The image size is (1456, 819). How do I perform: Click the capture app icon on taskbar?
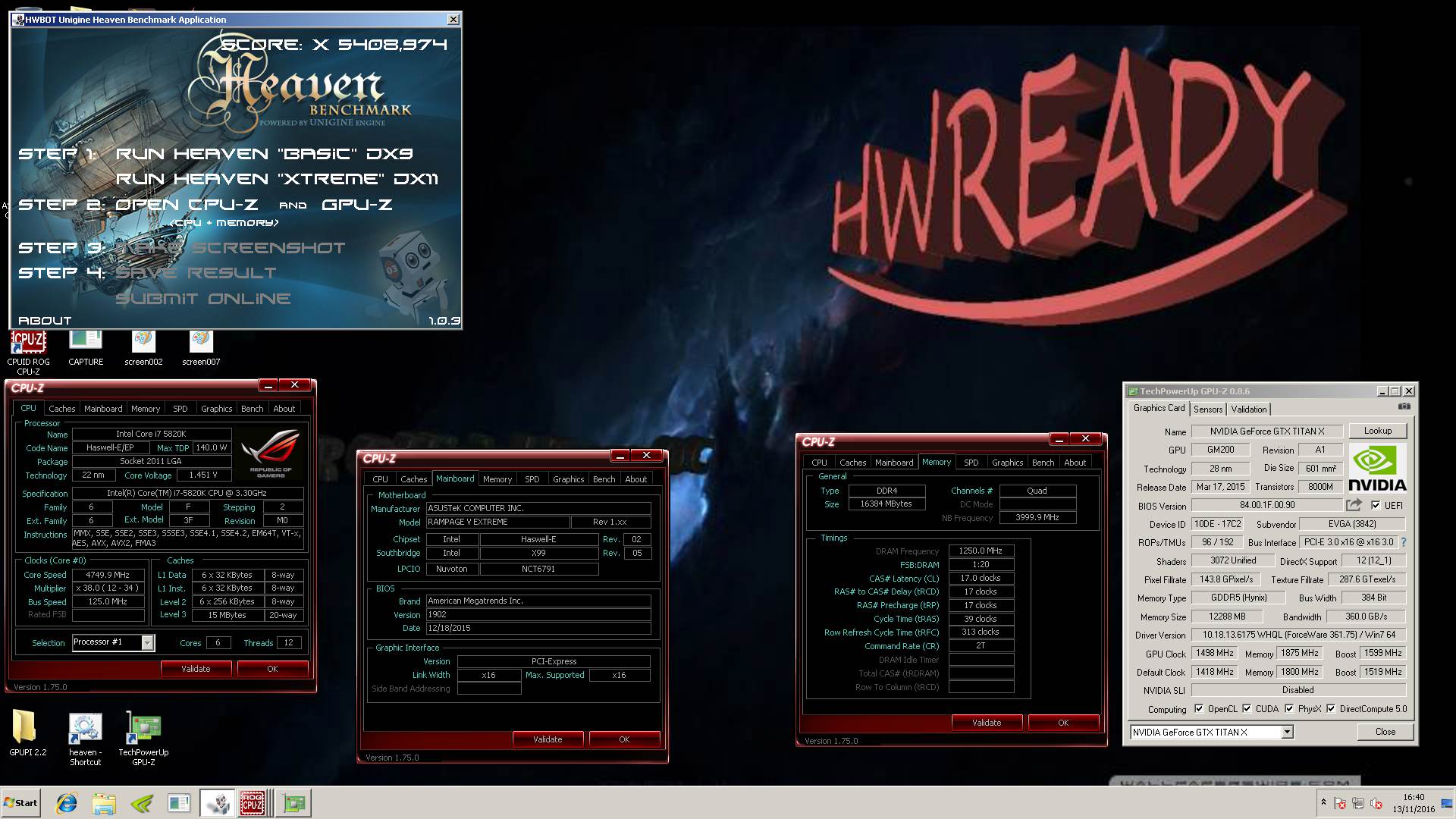(x=179, y=803)
